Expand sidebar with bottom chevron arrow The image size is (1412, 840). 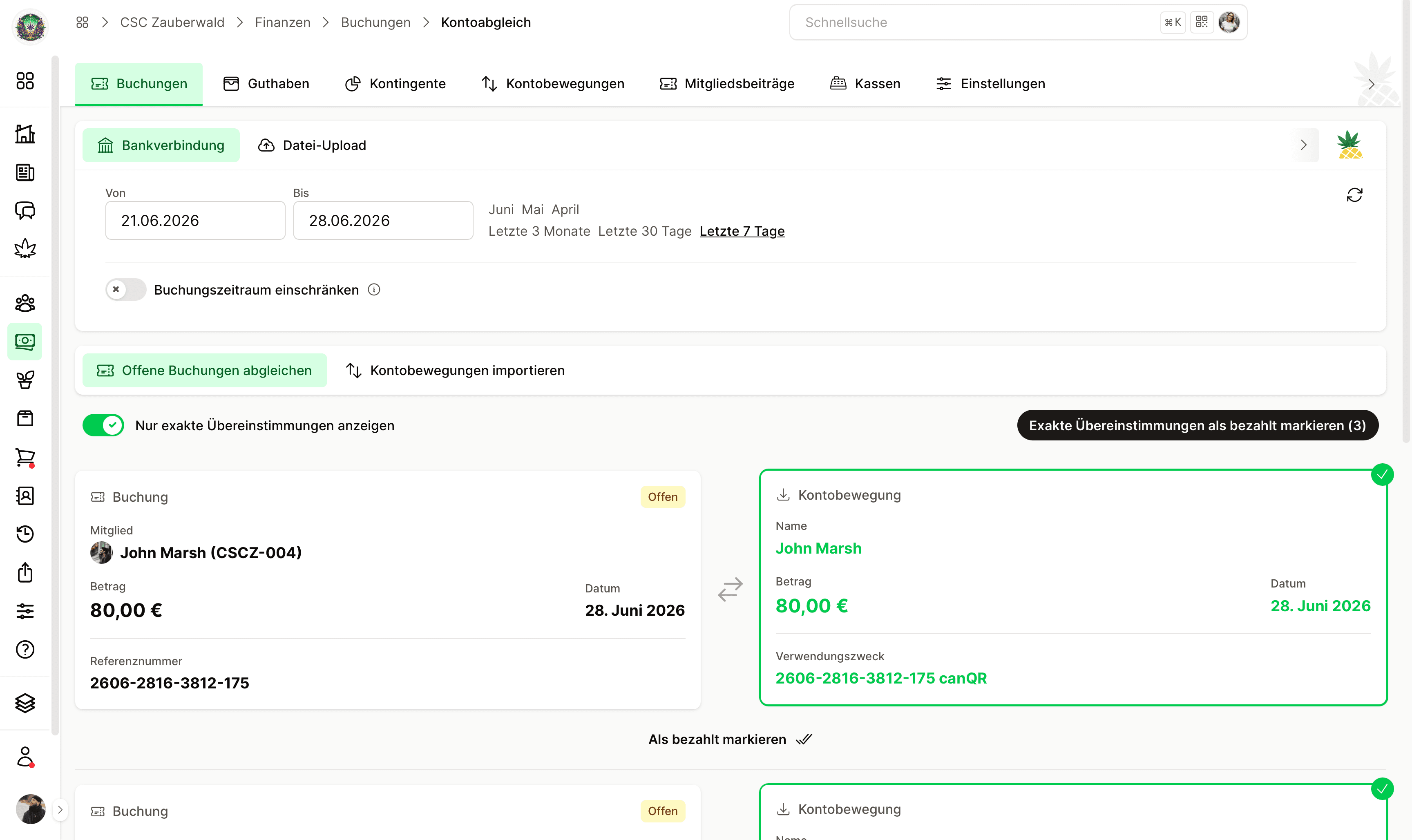60,809
